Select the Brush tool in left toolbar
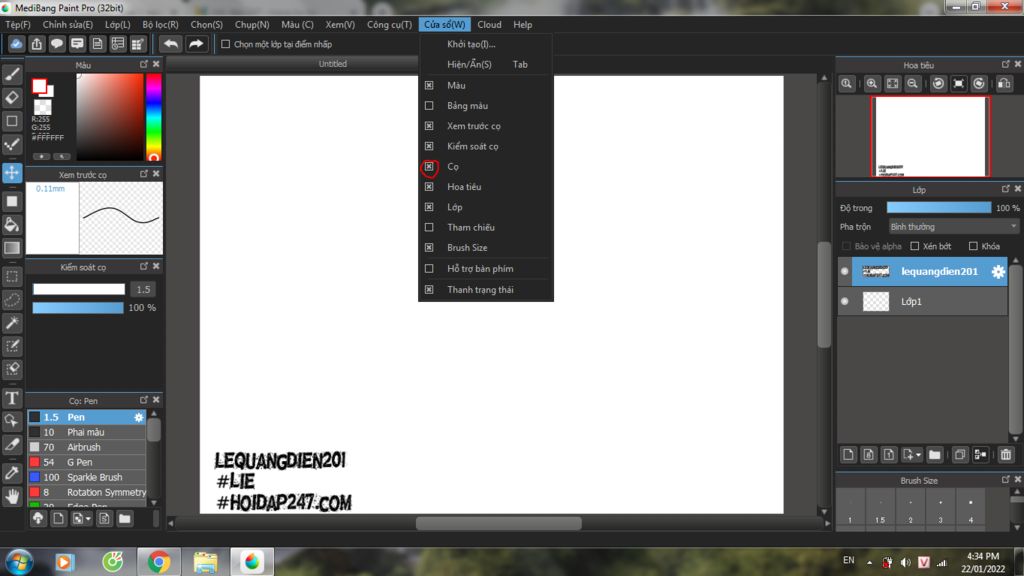The height and width of the screenshot is (576, 1024). [12, 74]
